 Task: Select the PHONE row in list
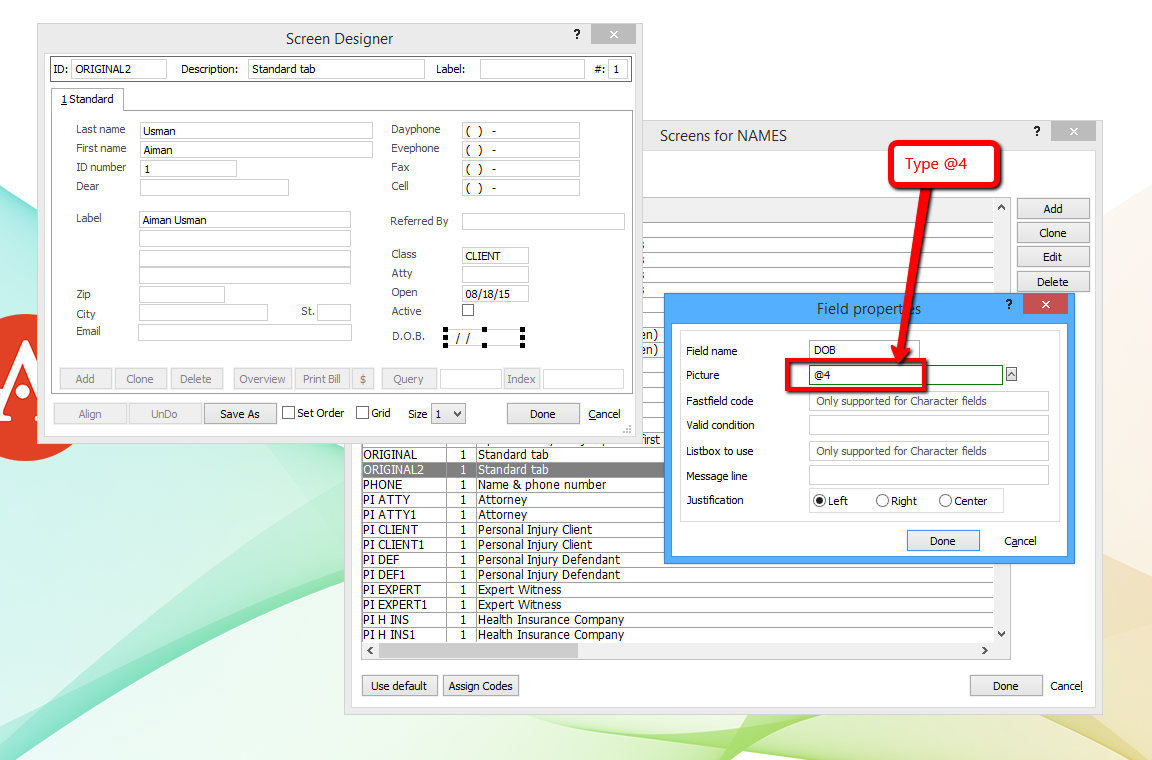(513, 485)
